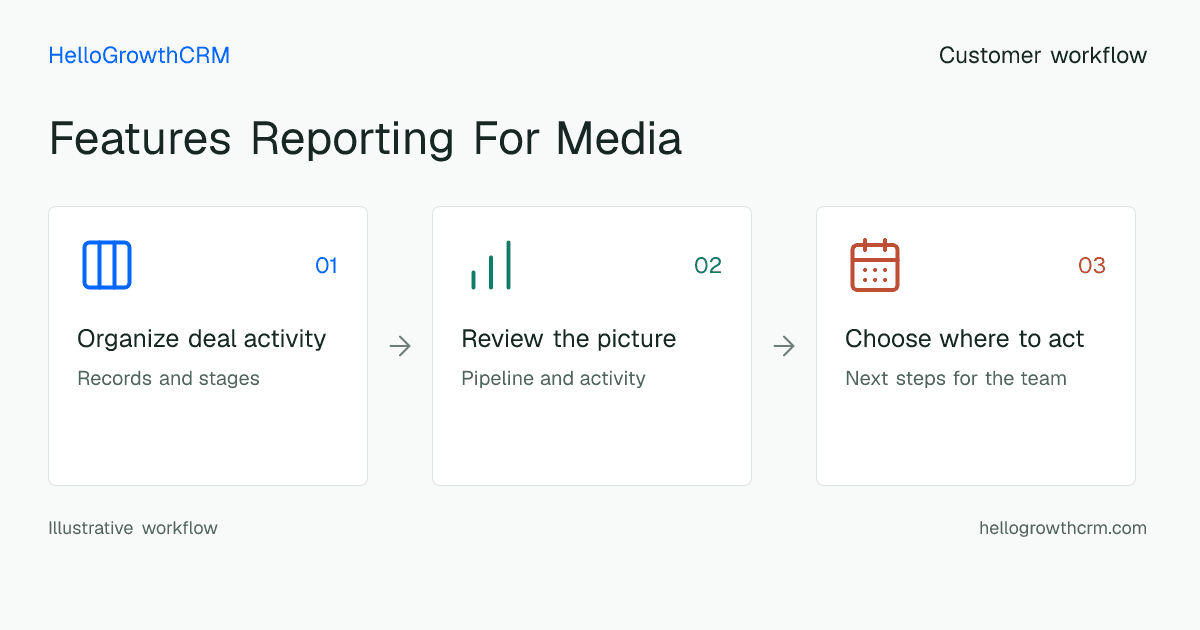Click the 'Next steps for the team' subtitle

pyautogui.click(x=956, y=379)
